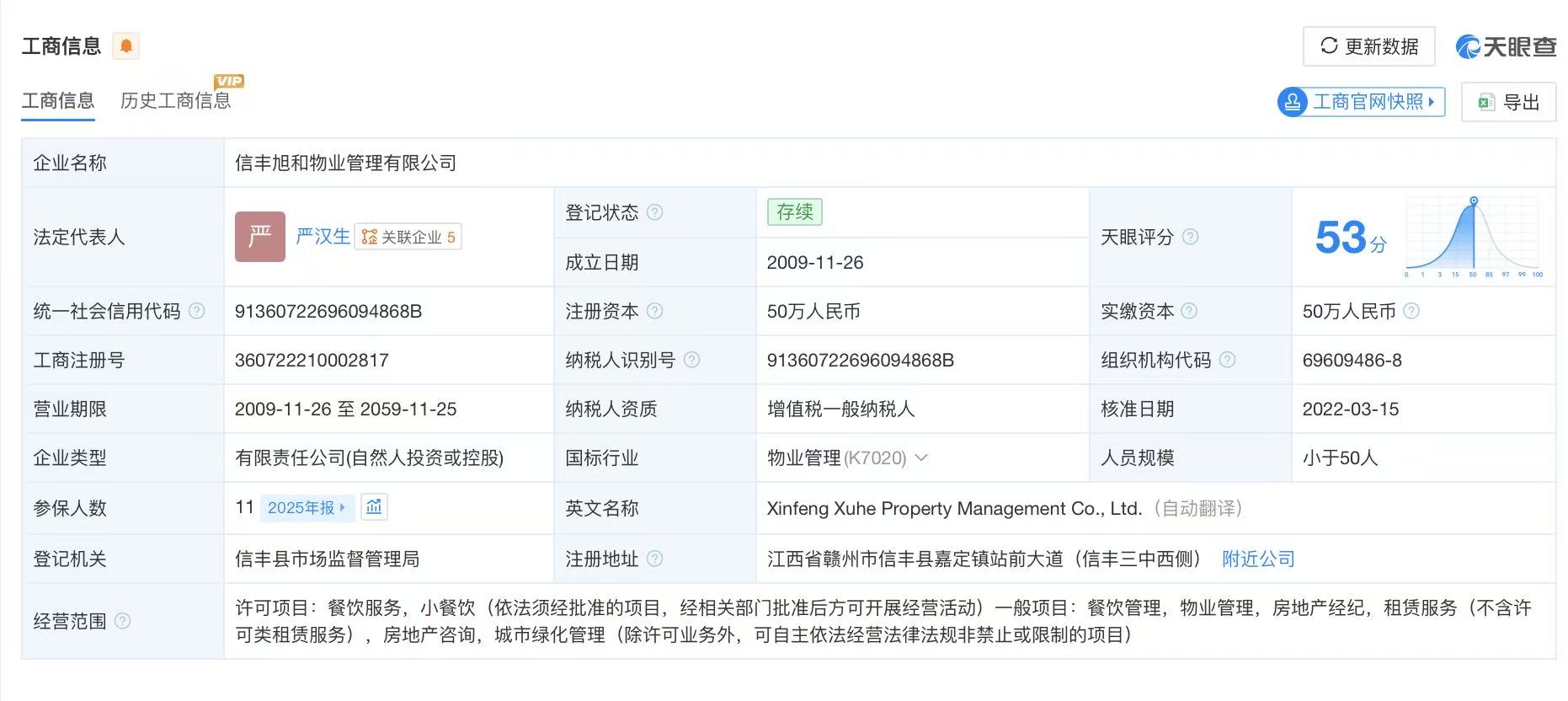This screenshot has width=1568, height=701.
Task: Select the 工商信息 tab
Action: tap(58, 101)
